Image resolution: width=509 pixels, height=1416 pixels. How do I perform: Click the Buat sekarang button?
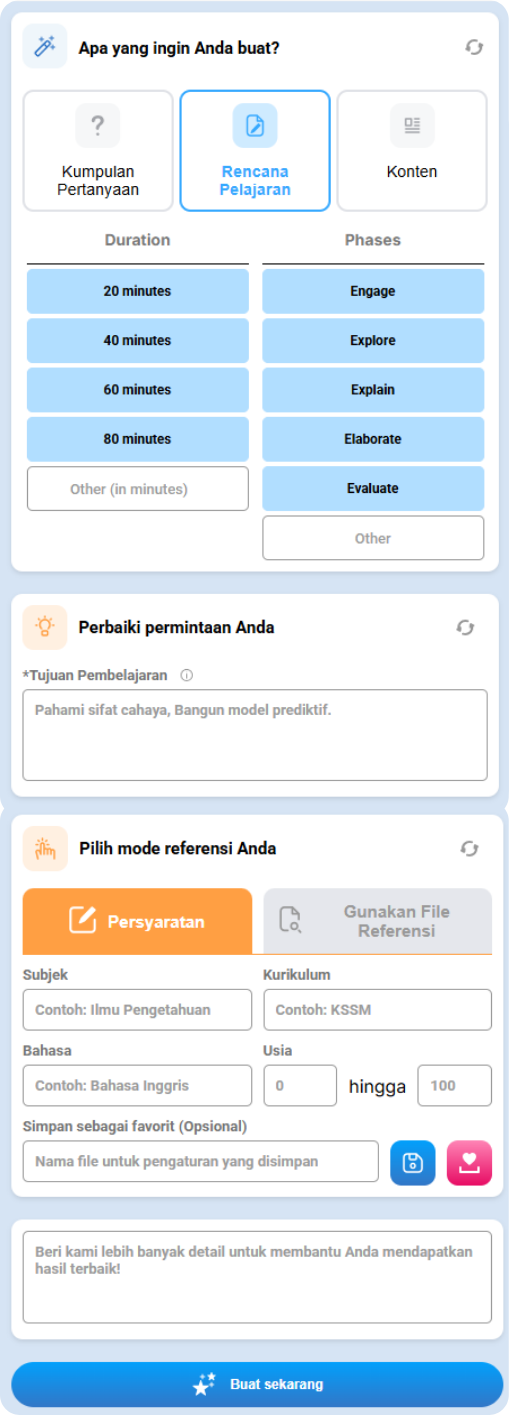click(257, 1385)
